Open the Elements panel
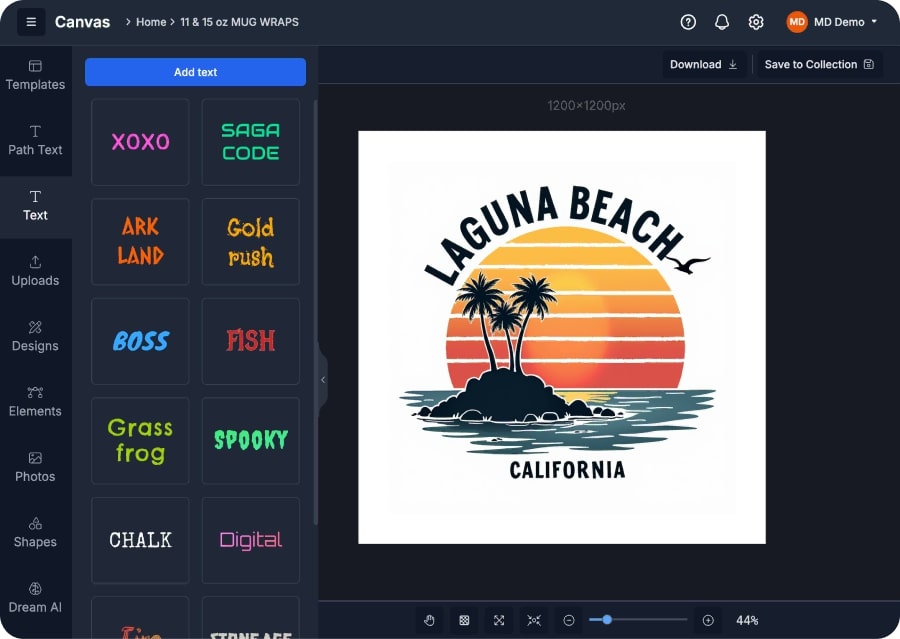 [36, 403]
